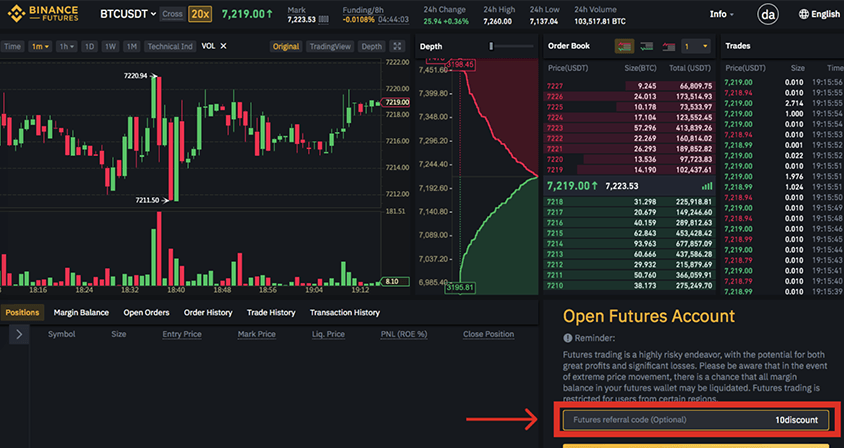This screenshot has height=448, width=844.
Task: Select the Time chart view
Action: 12,46
